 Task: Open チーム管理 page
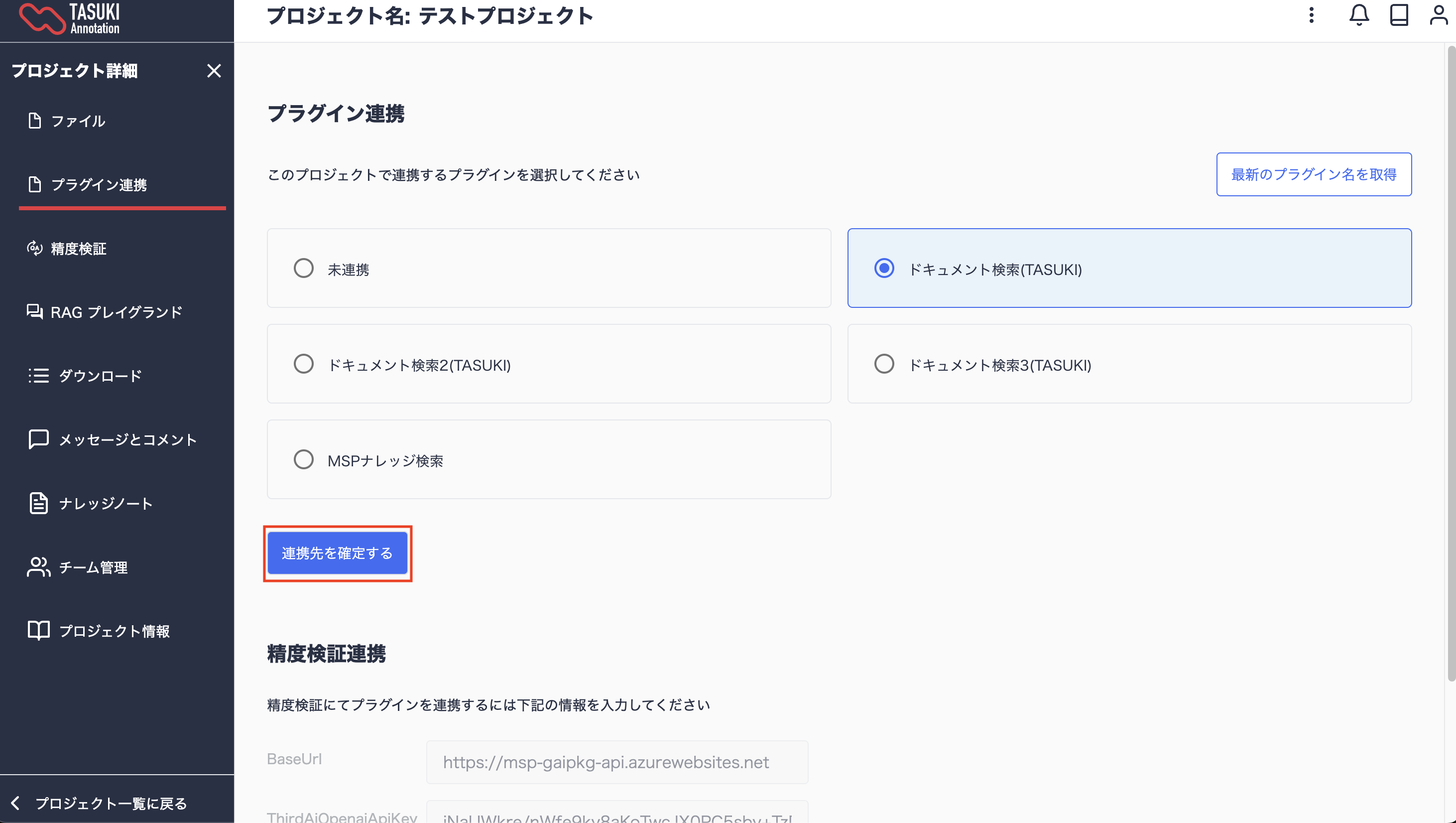[x=93, y=567]
